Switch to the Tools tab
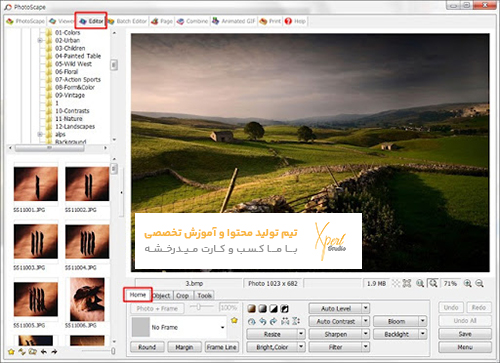The image size is (500, 363). [x=204, y=295]
